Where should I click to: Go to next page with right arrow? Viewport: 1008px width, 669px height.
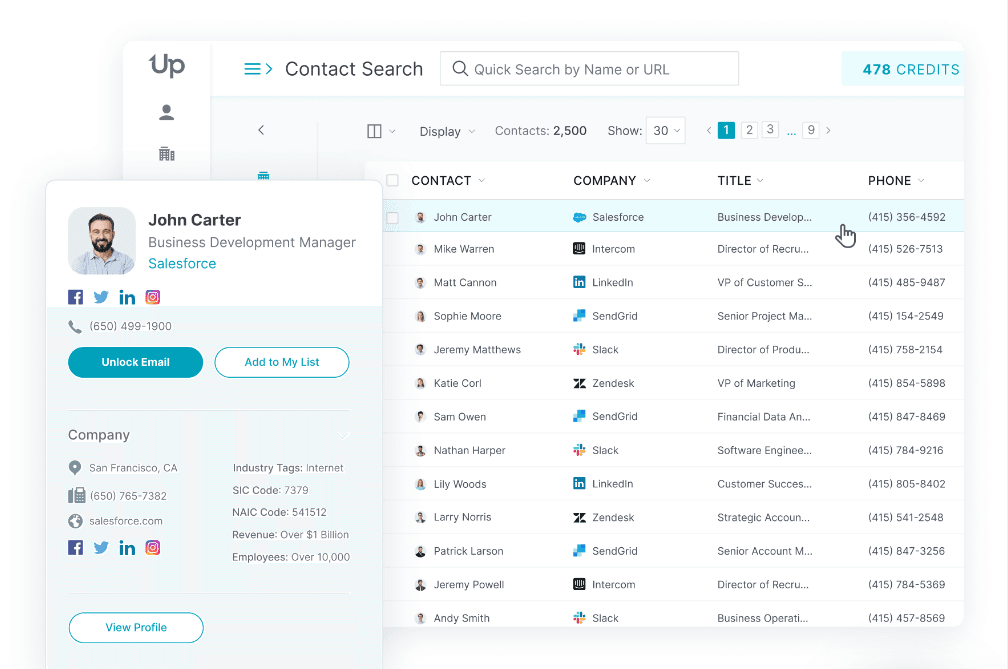coord(829,130)
